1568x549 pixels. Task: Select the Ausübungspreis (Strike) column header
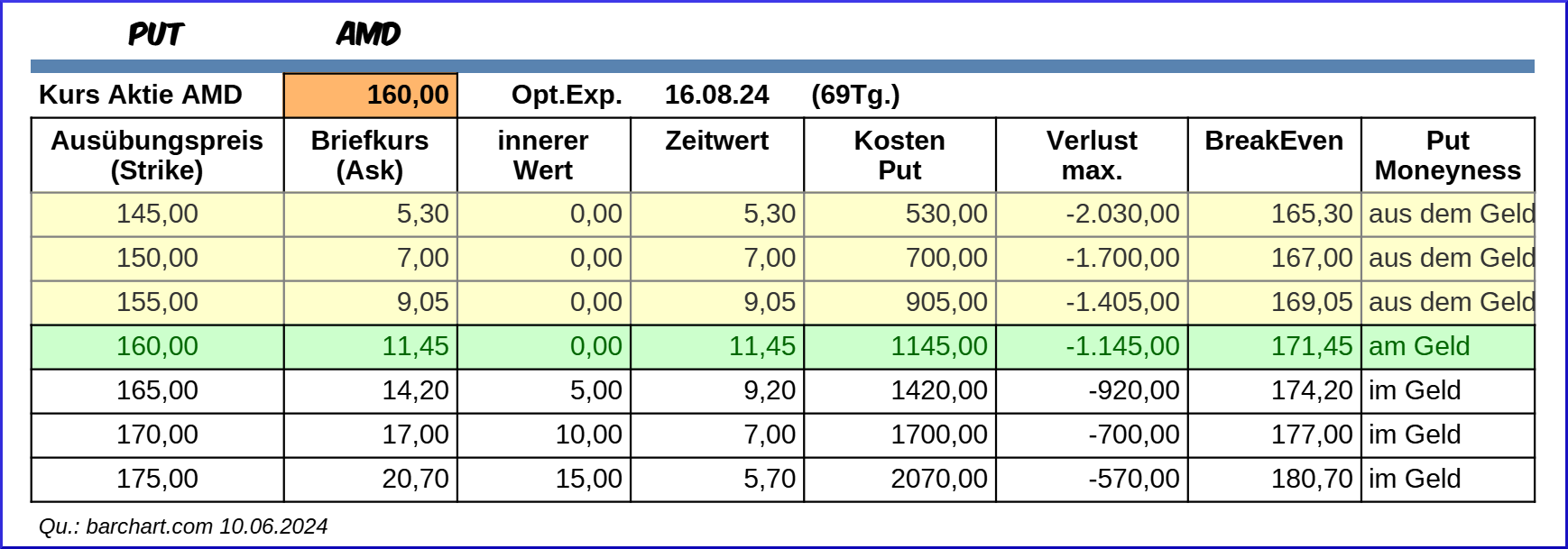[x=157, y=155]
